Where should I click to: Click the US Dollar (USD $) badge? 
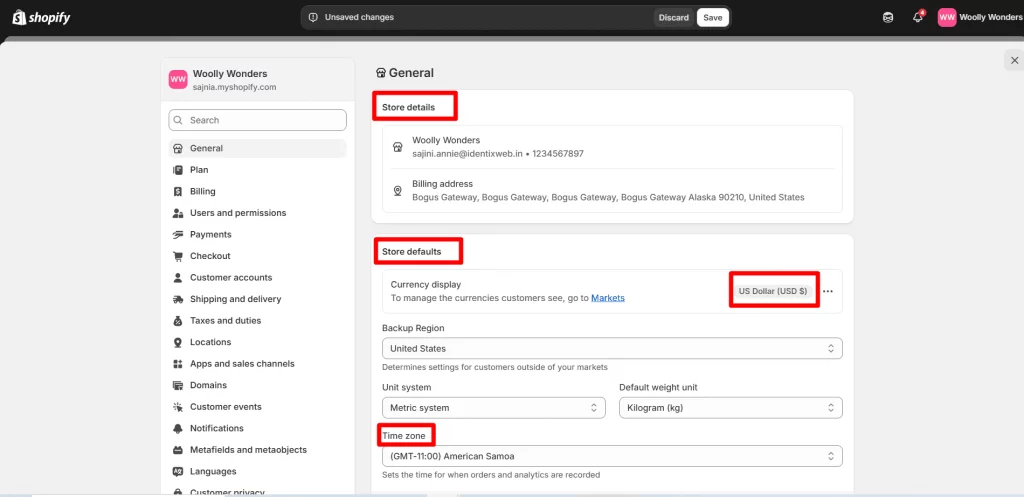[x=773, y=291]
